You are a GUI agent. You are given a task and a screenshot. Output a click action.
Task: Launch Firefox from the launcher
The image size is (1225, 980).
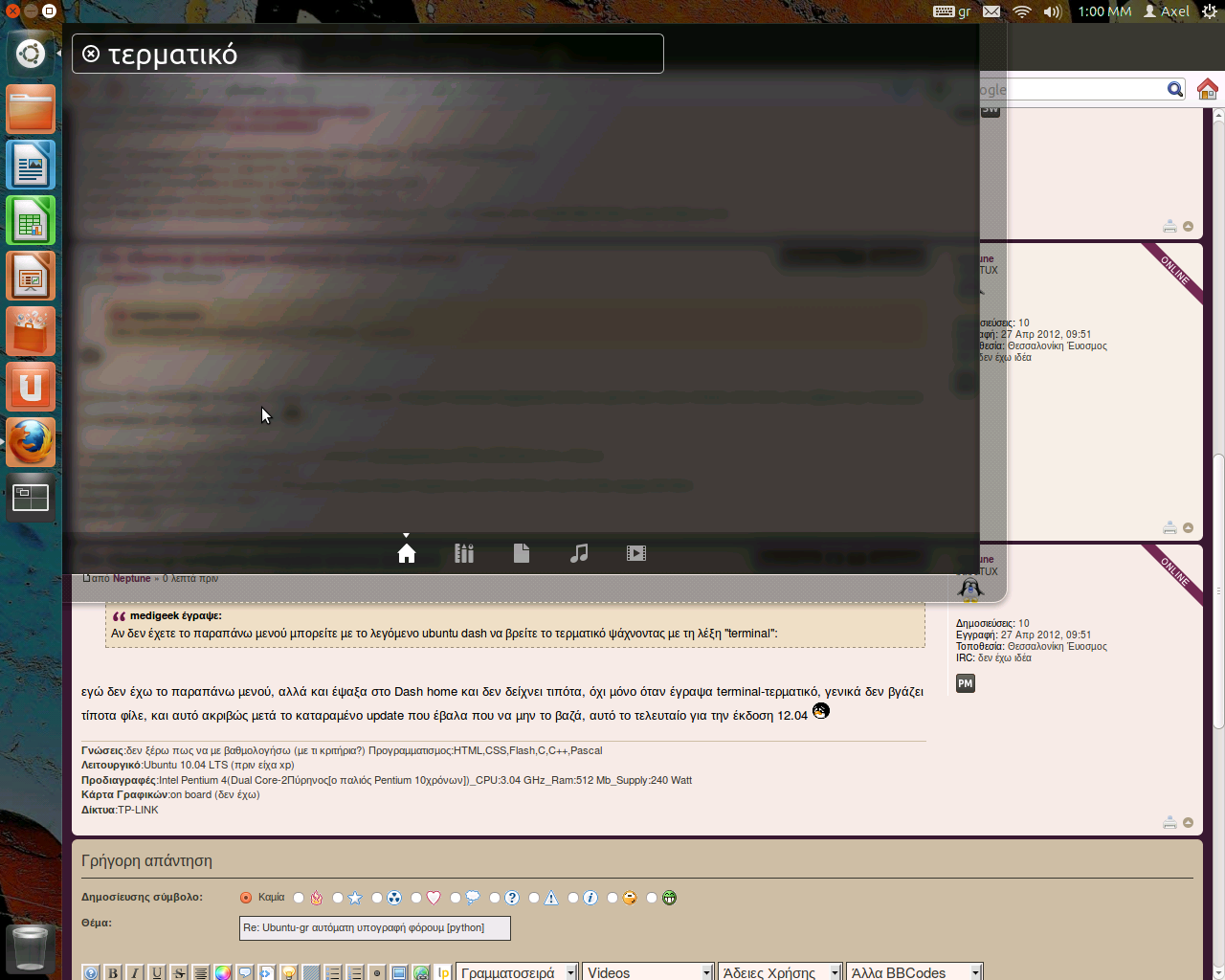[31, 442]
